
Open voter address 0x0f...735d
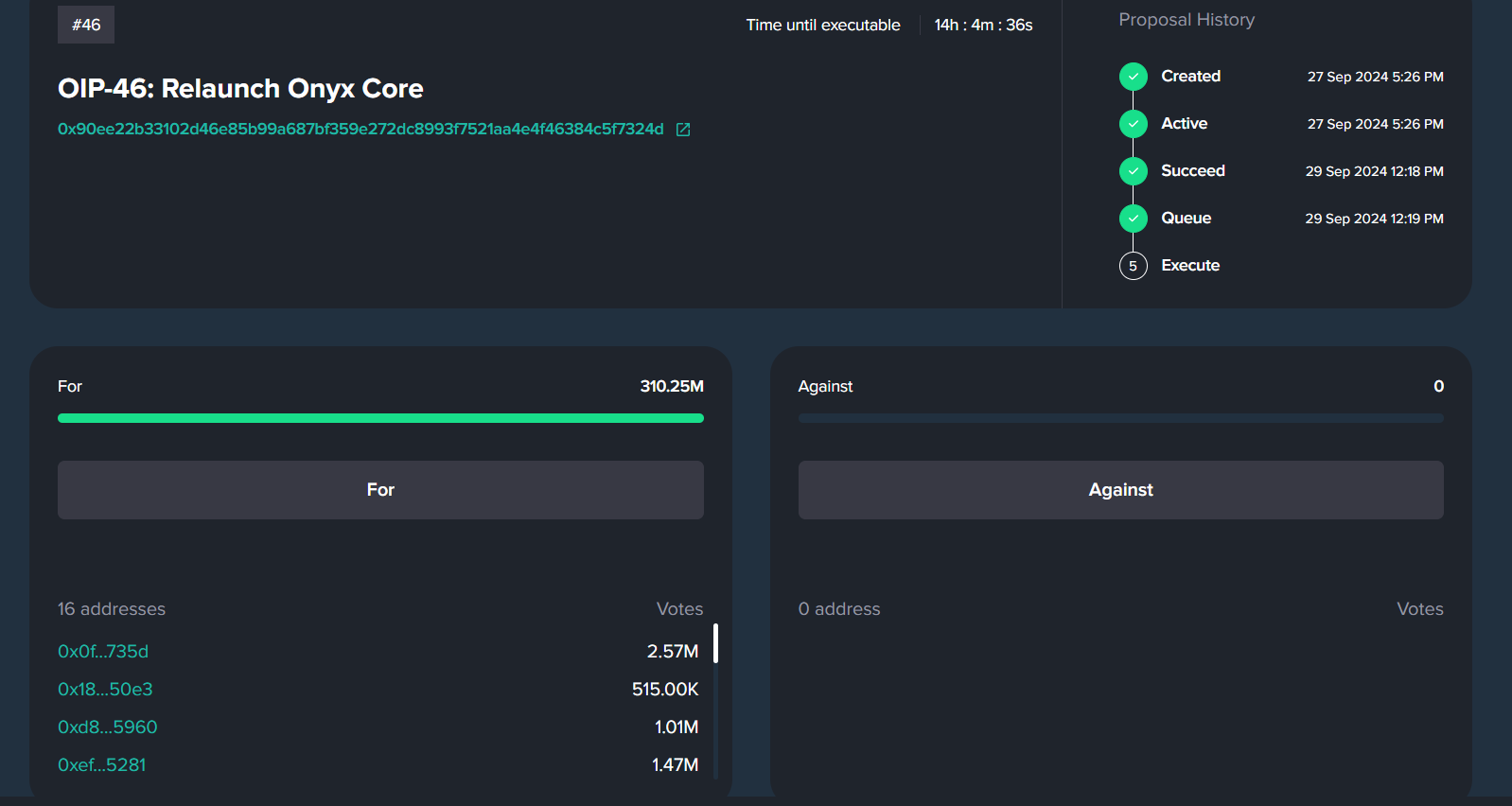click(103, 651)
